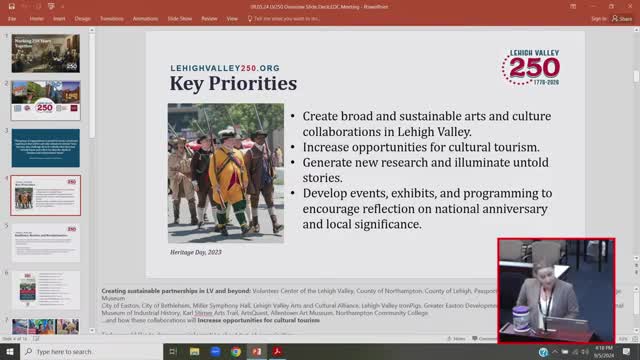640x360 pixels.
Task: Click bullet Generate new research and illuminate
Action: (425, 170)
